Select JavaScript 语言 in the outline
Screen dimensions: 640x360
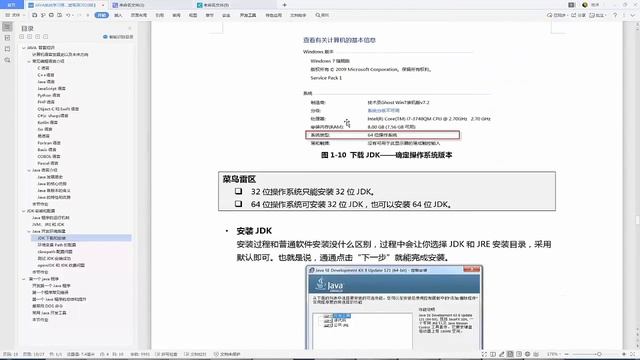pyautogui.click(x=51, y=89)
